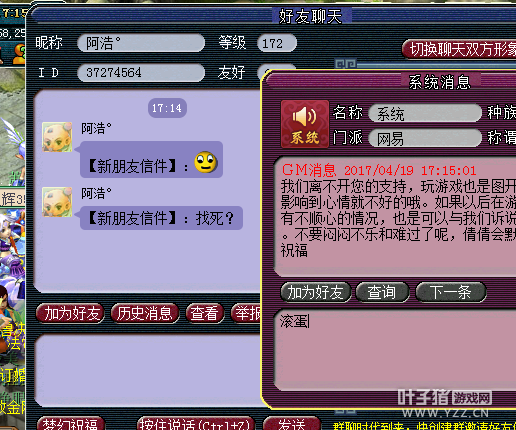Click the 查看 button
This screenshot has width=516, height=430.
tap(205, 313)
